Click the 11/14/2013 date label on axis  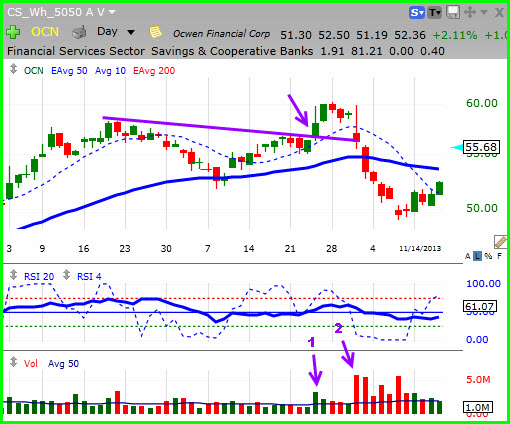(420, 248)
